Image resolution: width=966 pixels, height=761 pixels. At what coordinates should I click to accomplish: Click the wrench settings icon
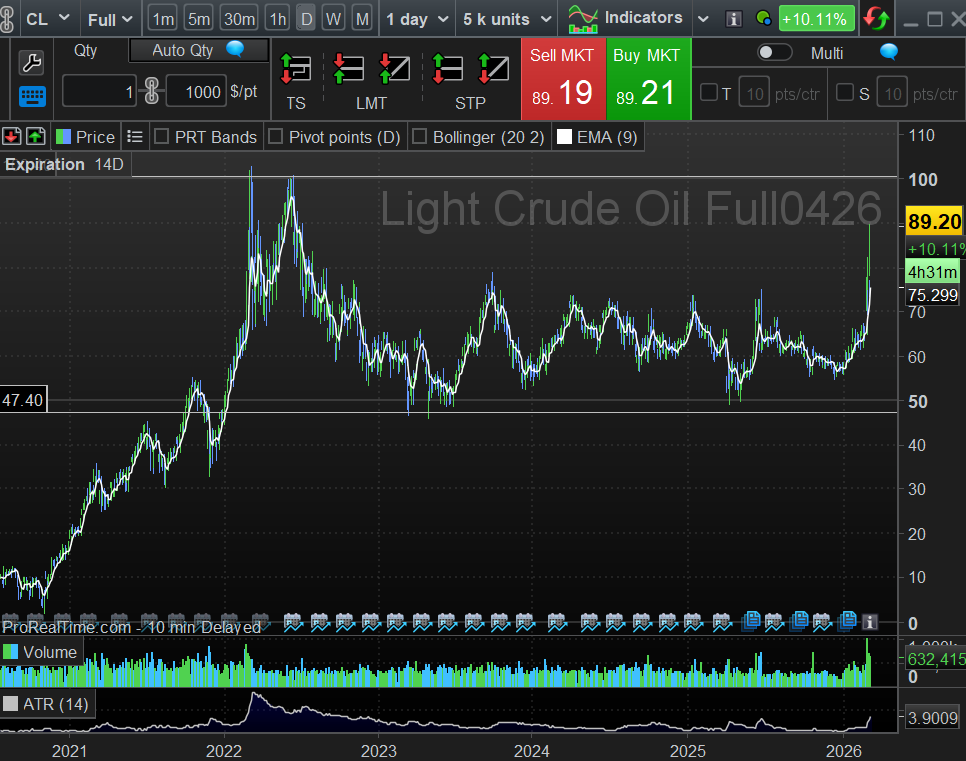click(31, 64)
